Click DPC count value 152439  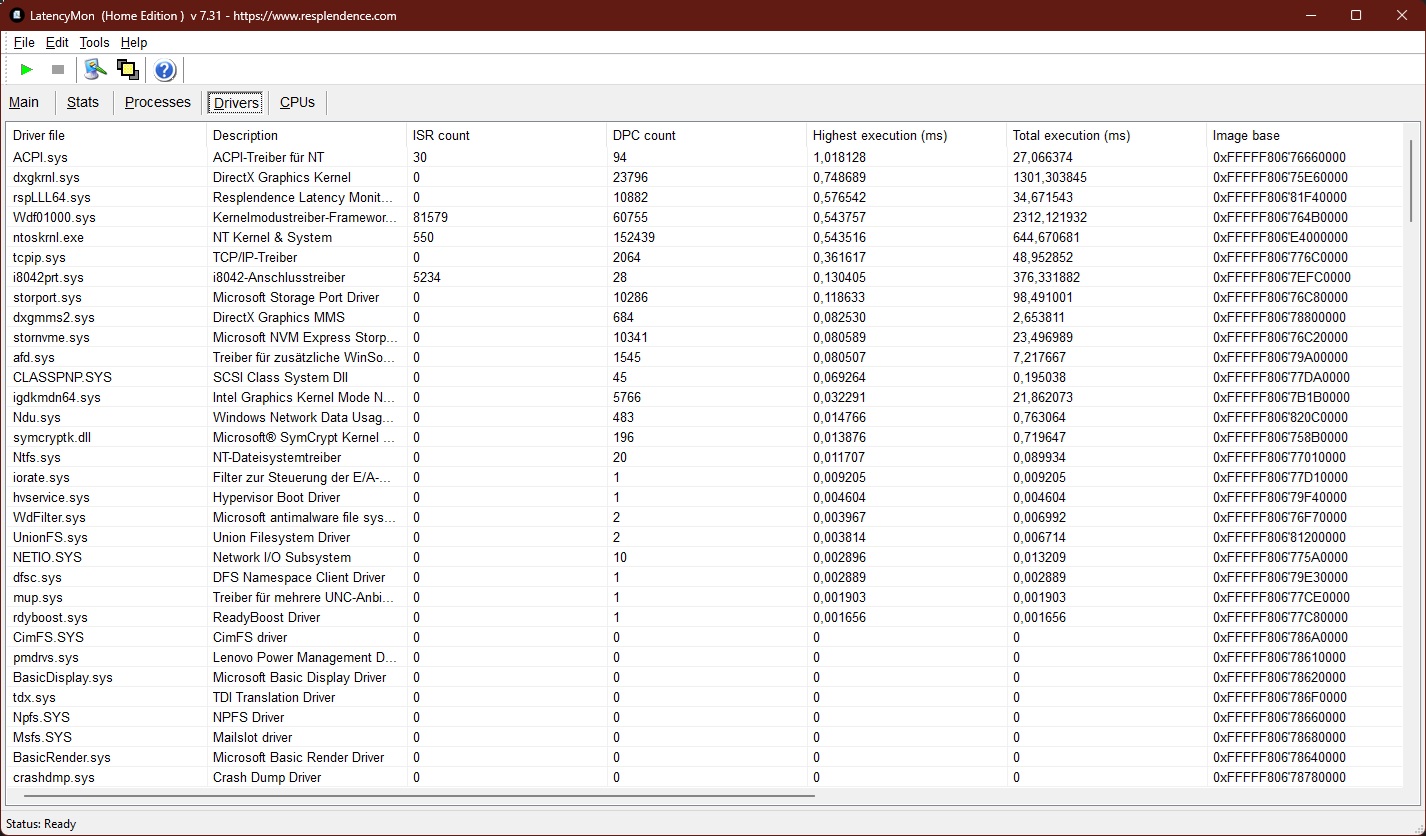[x=634, y=237]
